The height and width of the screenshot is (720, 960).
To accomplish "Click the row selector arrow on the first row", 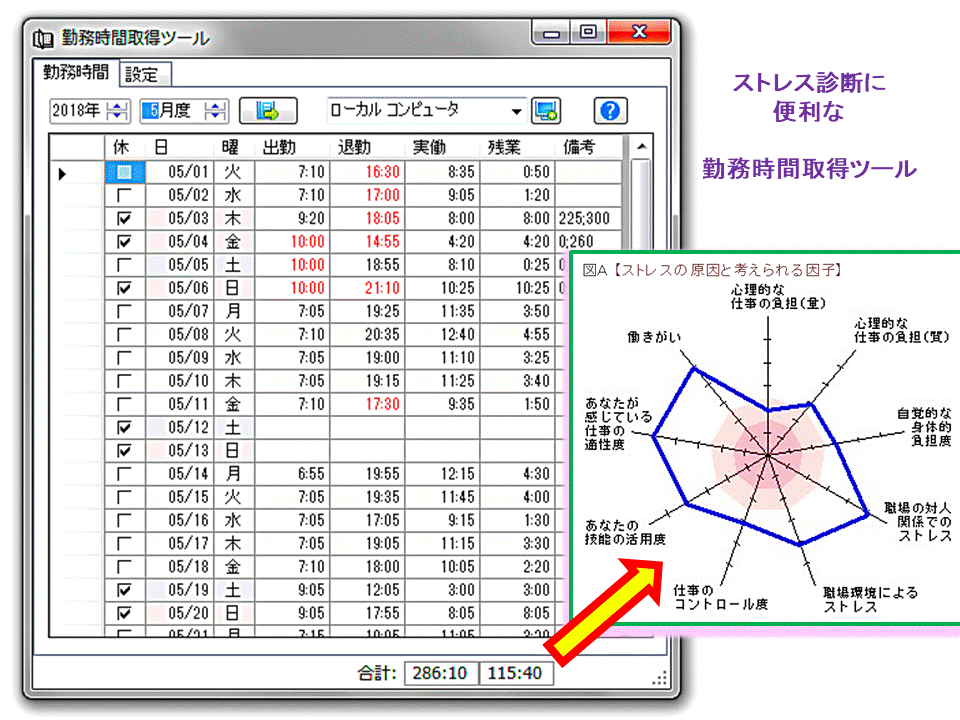I will 62,173.
